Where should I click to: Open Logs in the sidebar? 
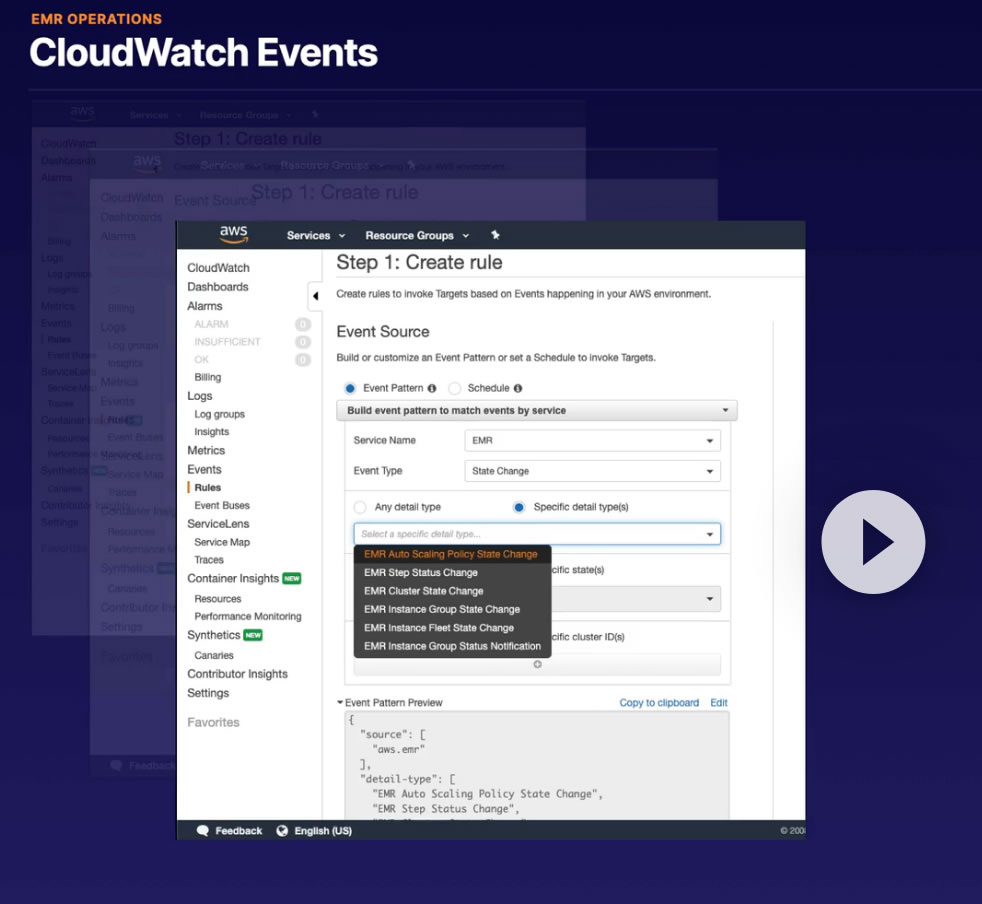(x=200, y=396)
